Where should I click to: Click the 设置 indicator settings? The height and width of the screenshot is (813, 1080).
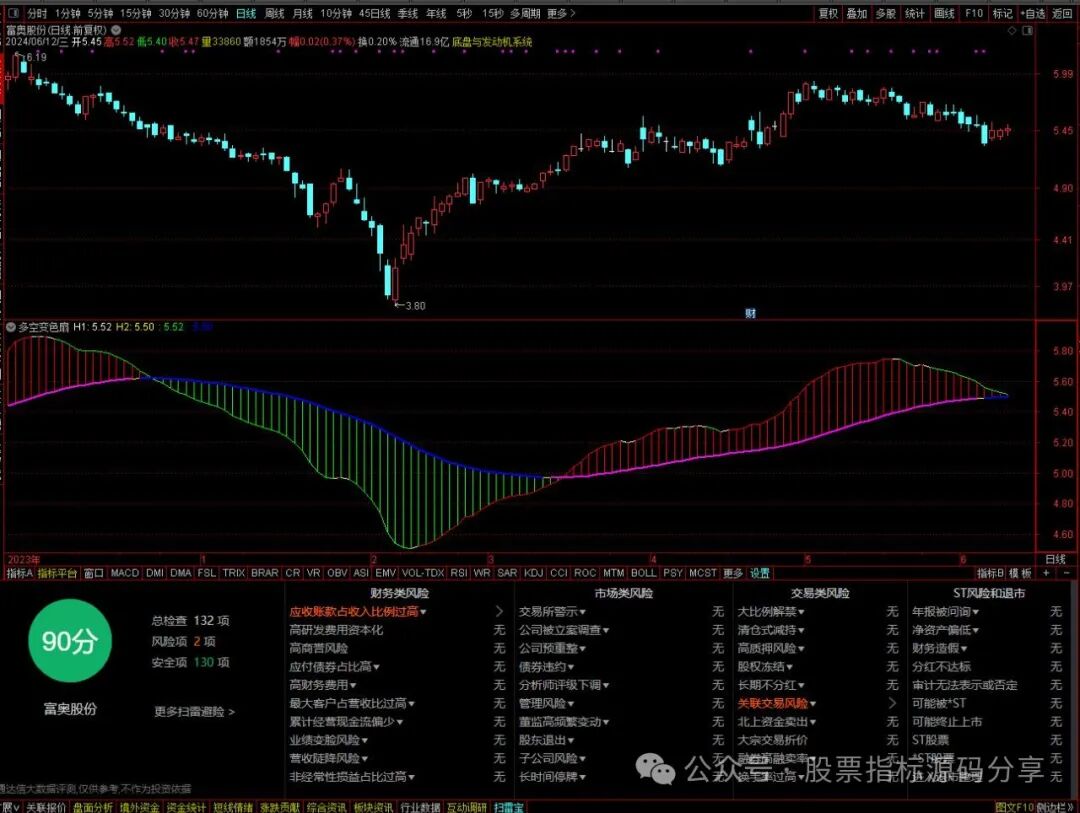760,573
